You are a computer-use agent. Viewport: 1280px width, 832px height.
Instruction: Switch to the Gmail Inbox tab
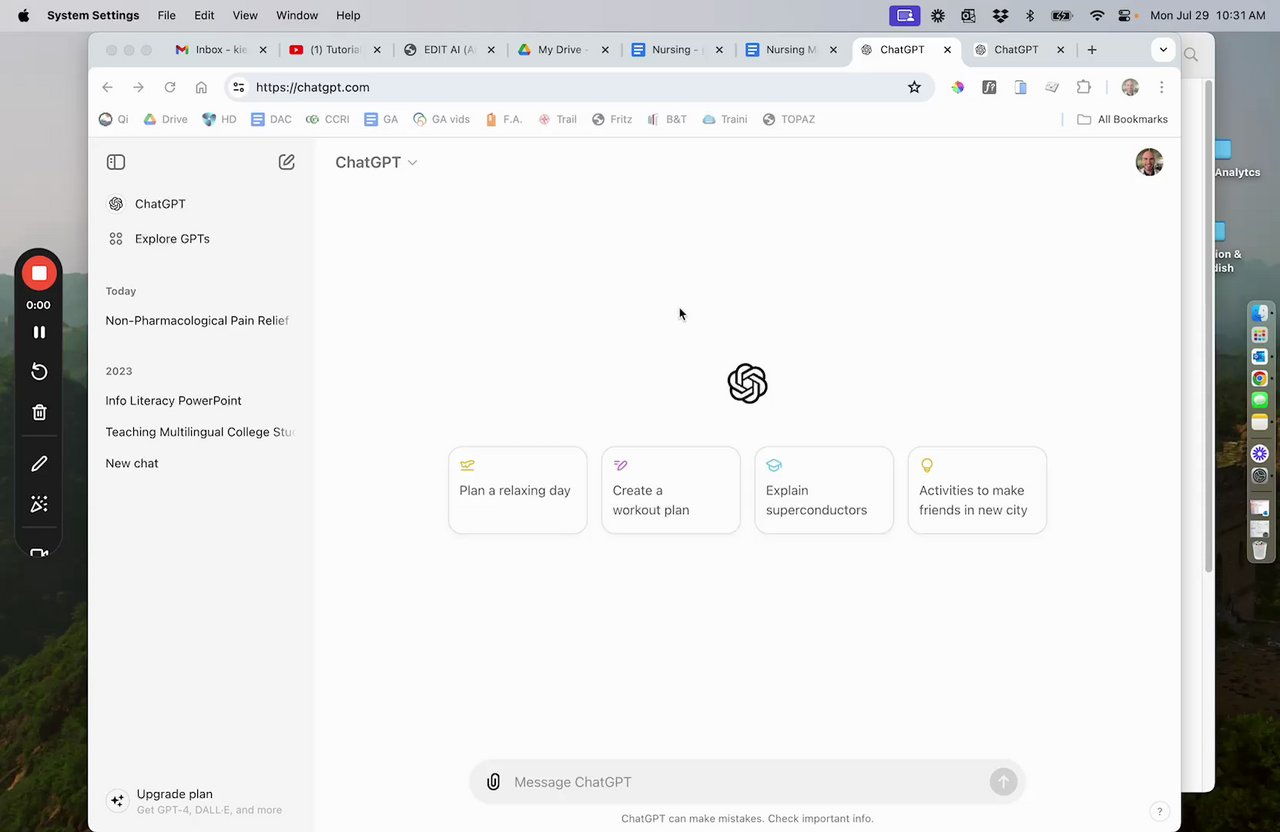coord(221,49)
